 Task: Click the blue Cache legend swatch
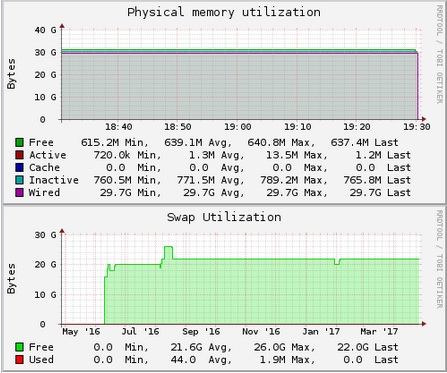(19, 167)
